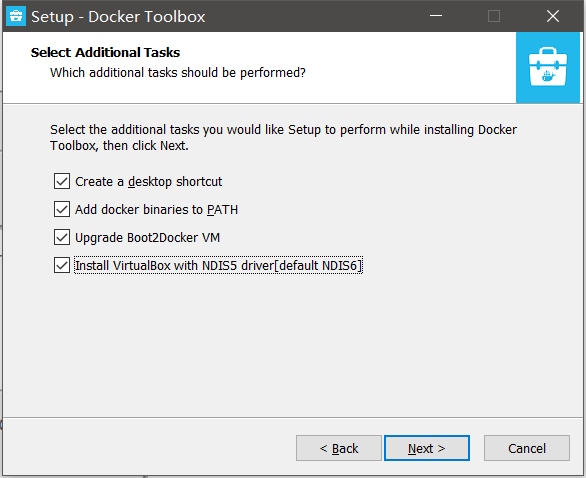Go to the next setup step

point(427,448)
